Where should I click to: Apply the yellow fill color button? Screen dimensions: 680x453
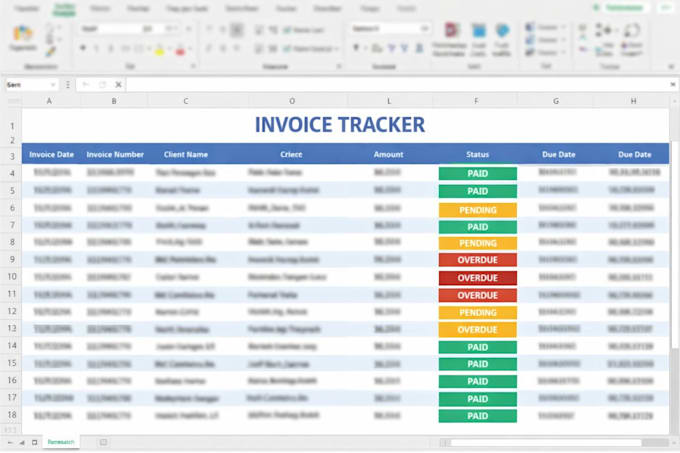[x=159, y=50]
